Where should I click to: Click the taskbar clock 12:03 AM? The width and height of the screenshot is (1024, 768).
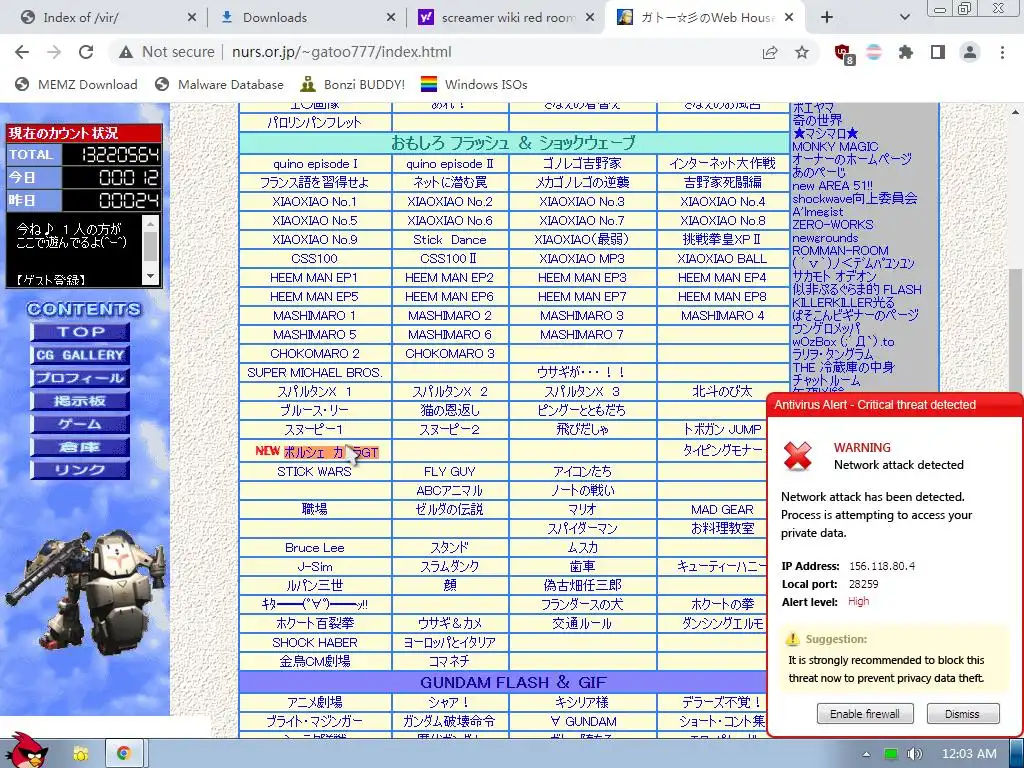tap(969, 754)
